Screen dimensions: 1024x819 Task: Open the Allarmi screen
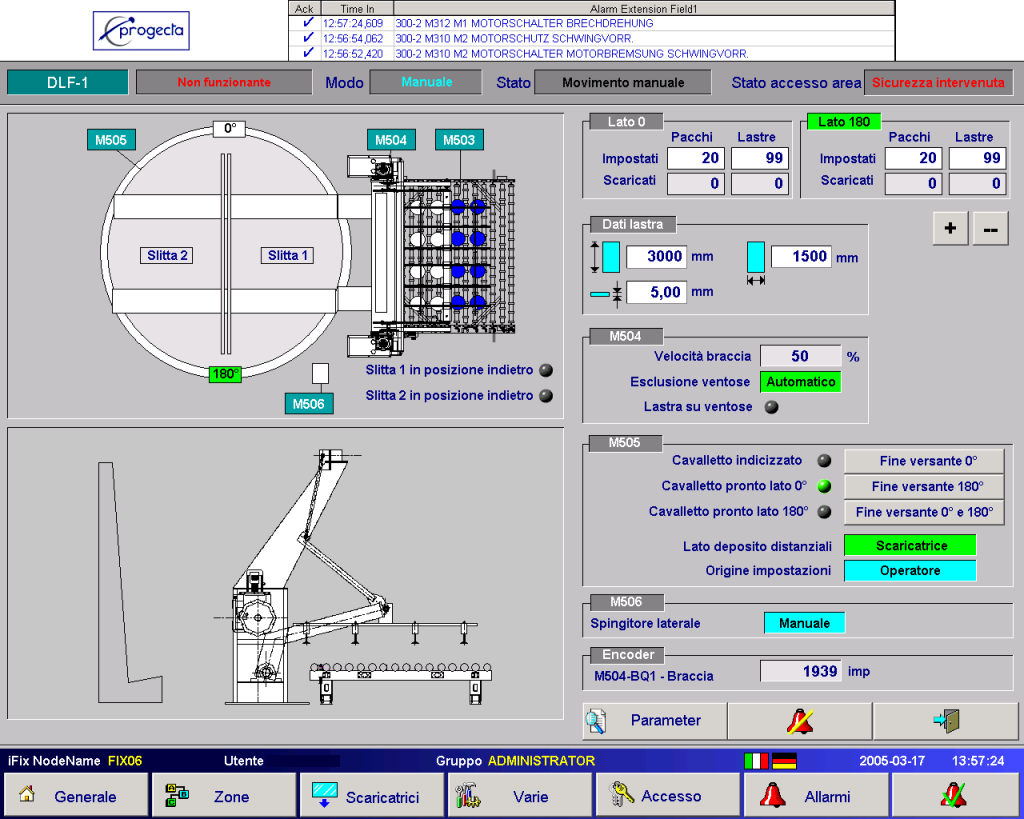[x=816, y=795]
